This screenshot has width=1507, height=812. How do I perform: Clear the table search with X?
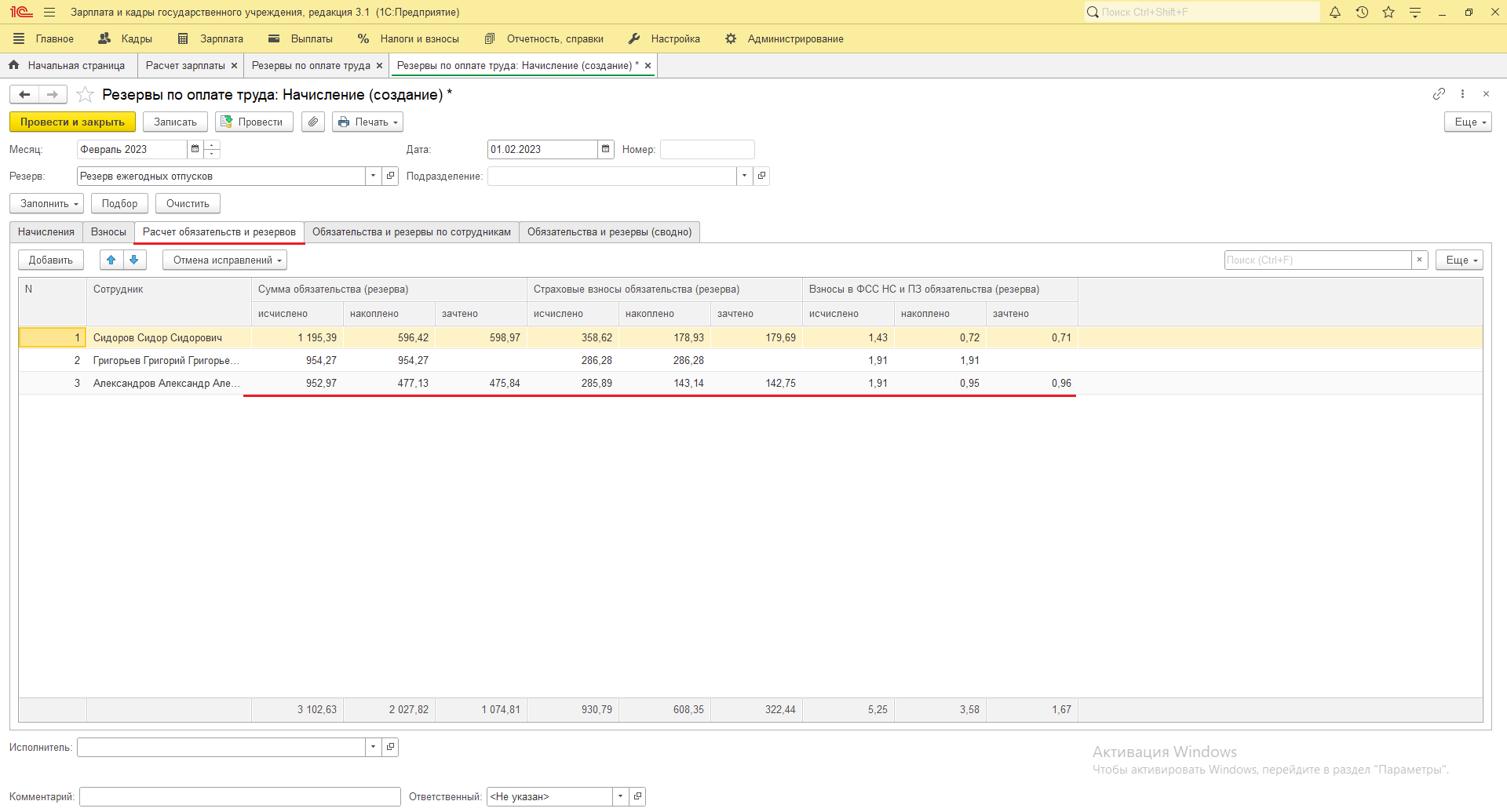(x=1419, y=260)
